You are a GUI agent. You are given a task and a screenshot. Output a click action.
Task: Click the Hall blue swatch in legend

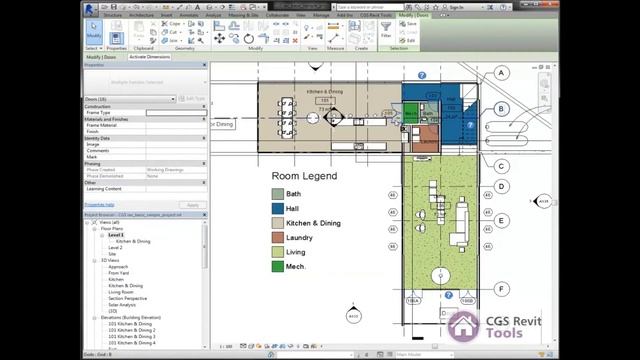278,209
